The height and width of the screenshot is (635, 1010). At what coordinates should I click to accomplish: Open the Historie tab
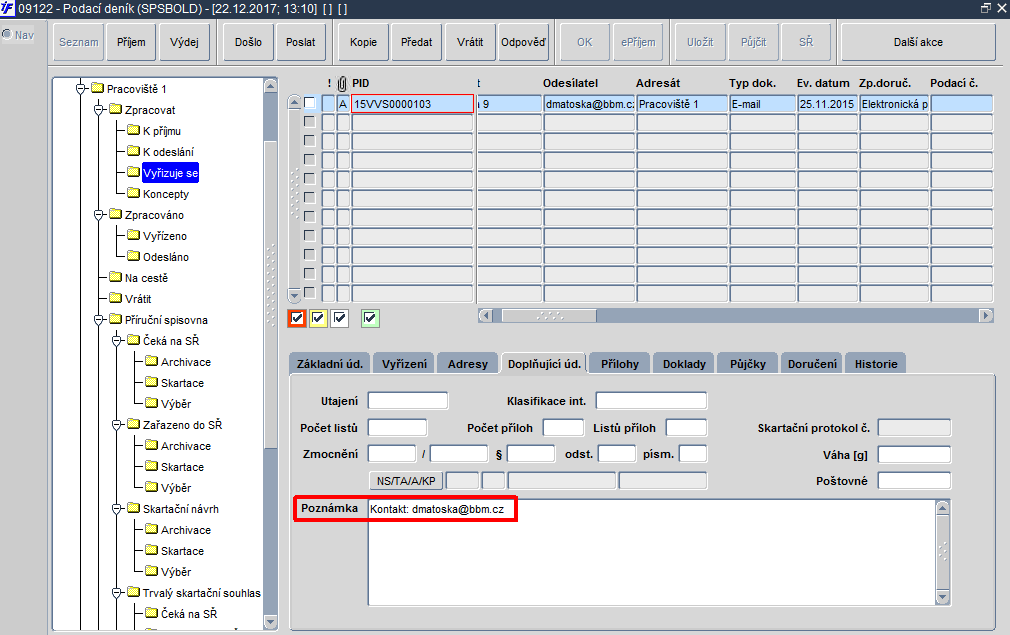point(876,364)
